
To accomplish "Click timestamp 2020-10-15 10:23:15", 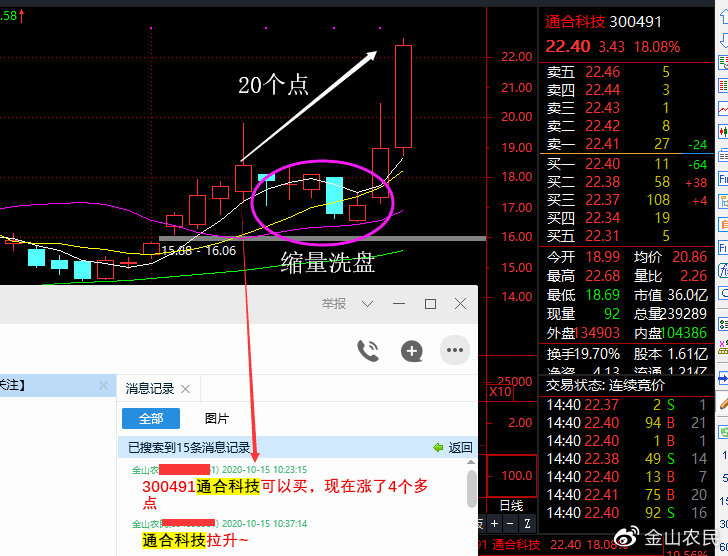I will point(264,470).
